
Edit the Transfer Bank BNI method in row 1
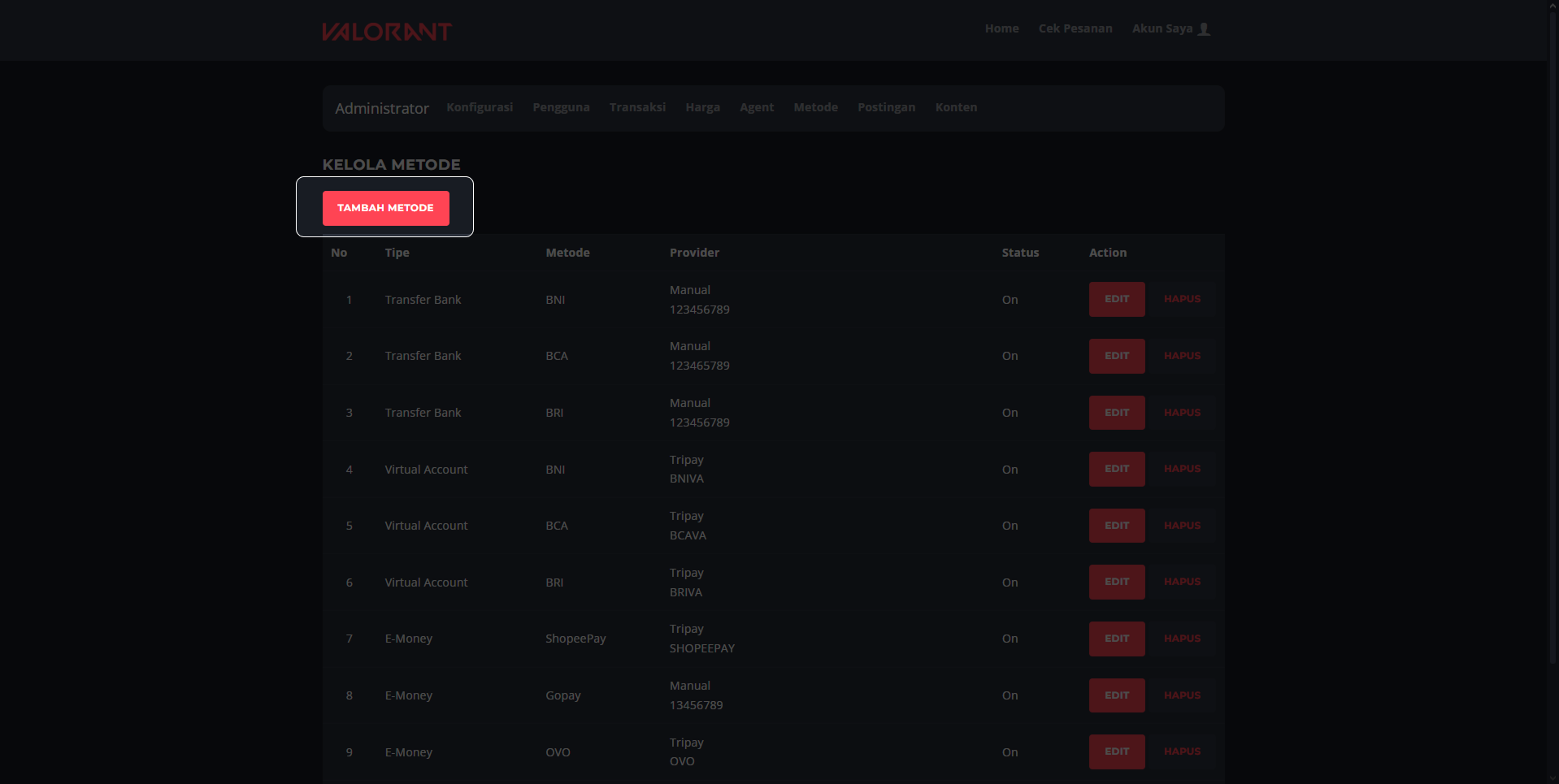[x=1117, y=299]
